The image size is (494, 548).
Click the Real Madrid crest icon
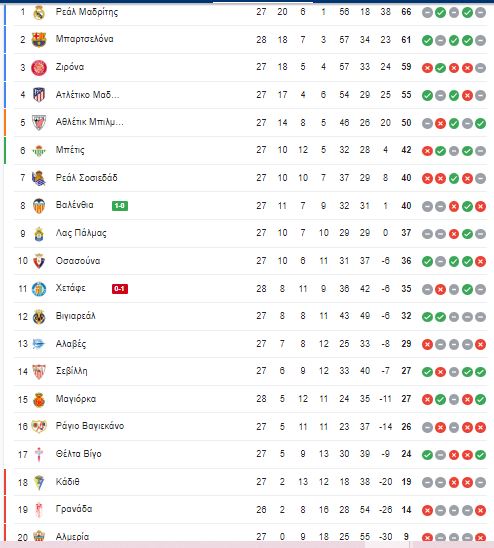click(x=39, y=13)
